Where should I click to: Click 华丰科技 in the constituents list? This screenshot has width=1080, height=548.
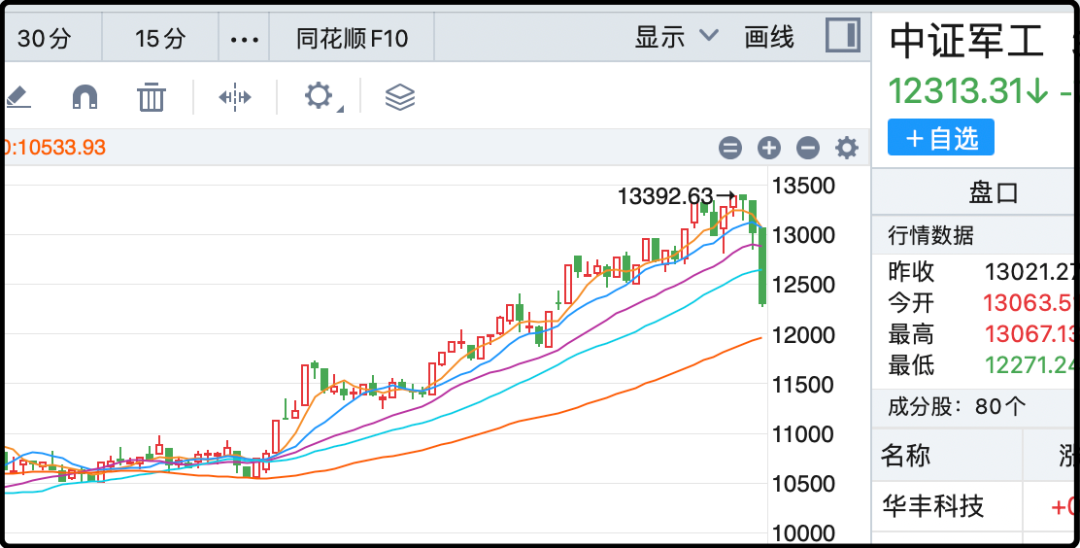pos(932,506)
